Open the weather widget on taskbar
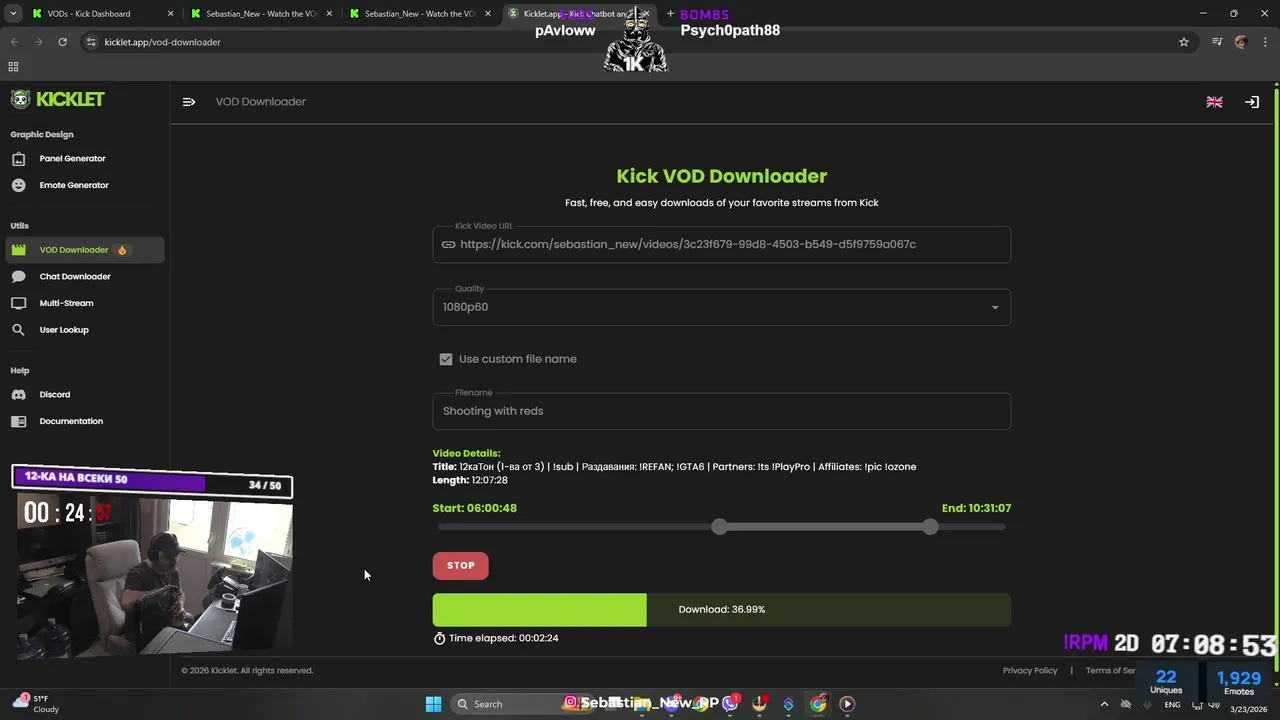This screenshot has width=1280, height=720. coord(37,704)
